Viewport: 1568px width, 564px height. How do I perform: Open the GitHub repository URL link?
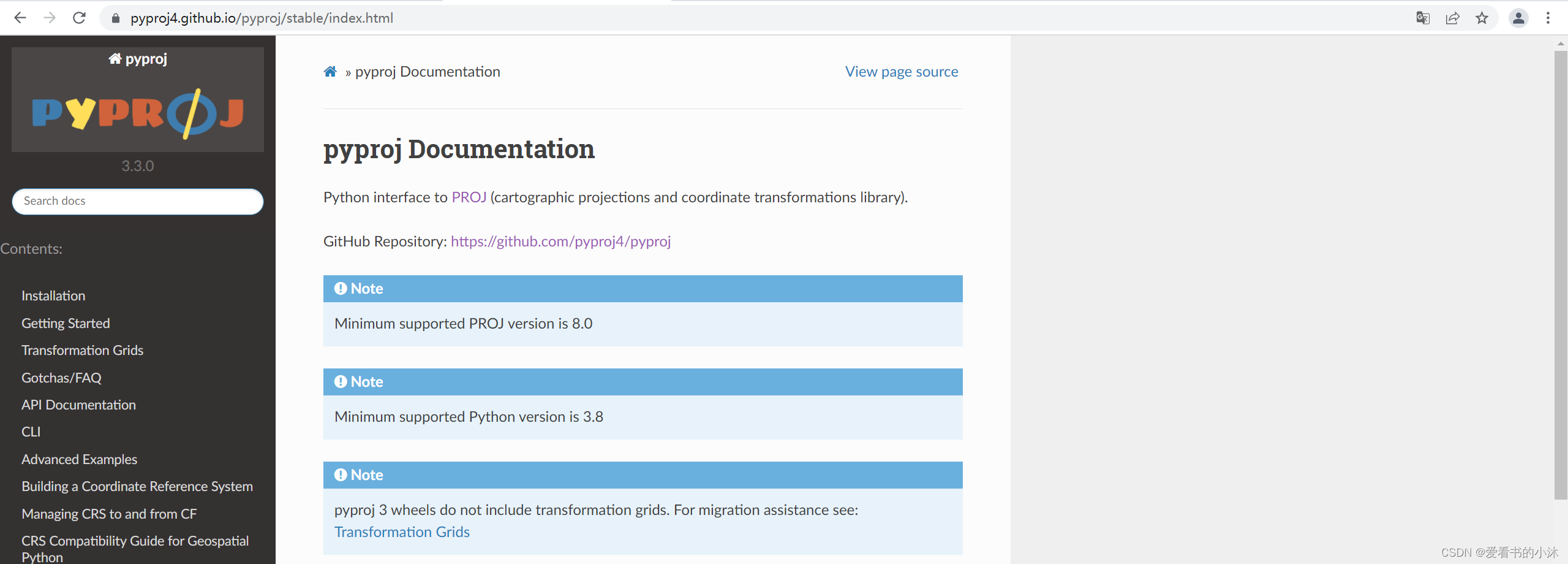click(560, 242)
